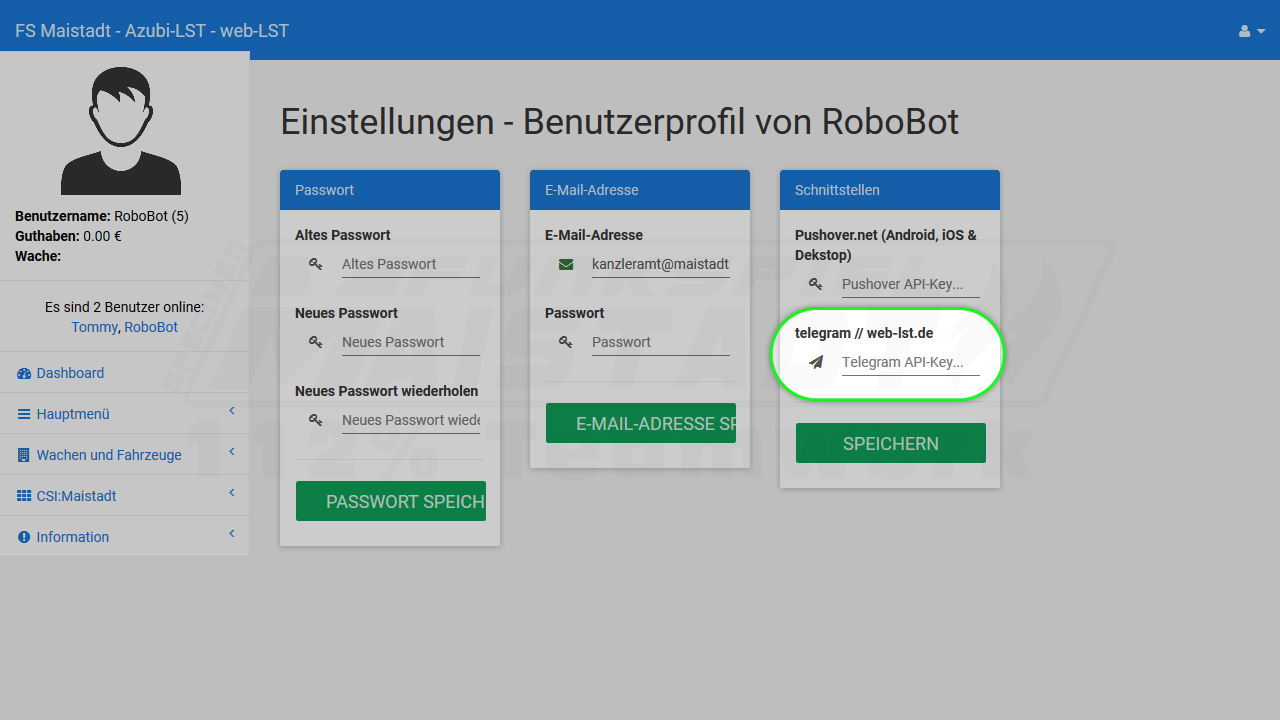Image resolution: width=1280 pixels, height=720 pixels.
Task: Click the Passwort card header
Action: point(390,190)
